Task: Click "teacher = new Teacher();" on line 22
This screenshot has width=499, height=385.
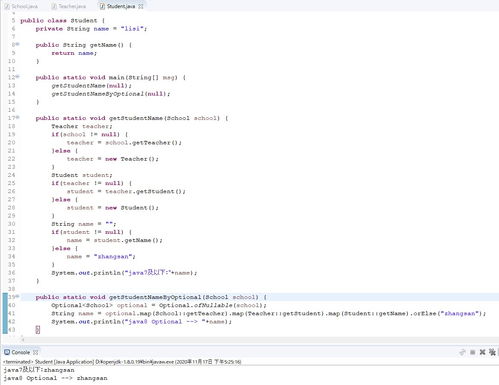Action: click(x=113, y=159)
